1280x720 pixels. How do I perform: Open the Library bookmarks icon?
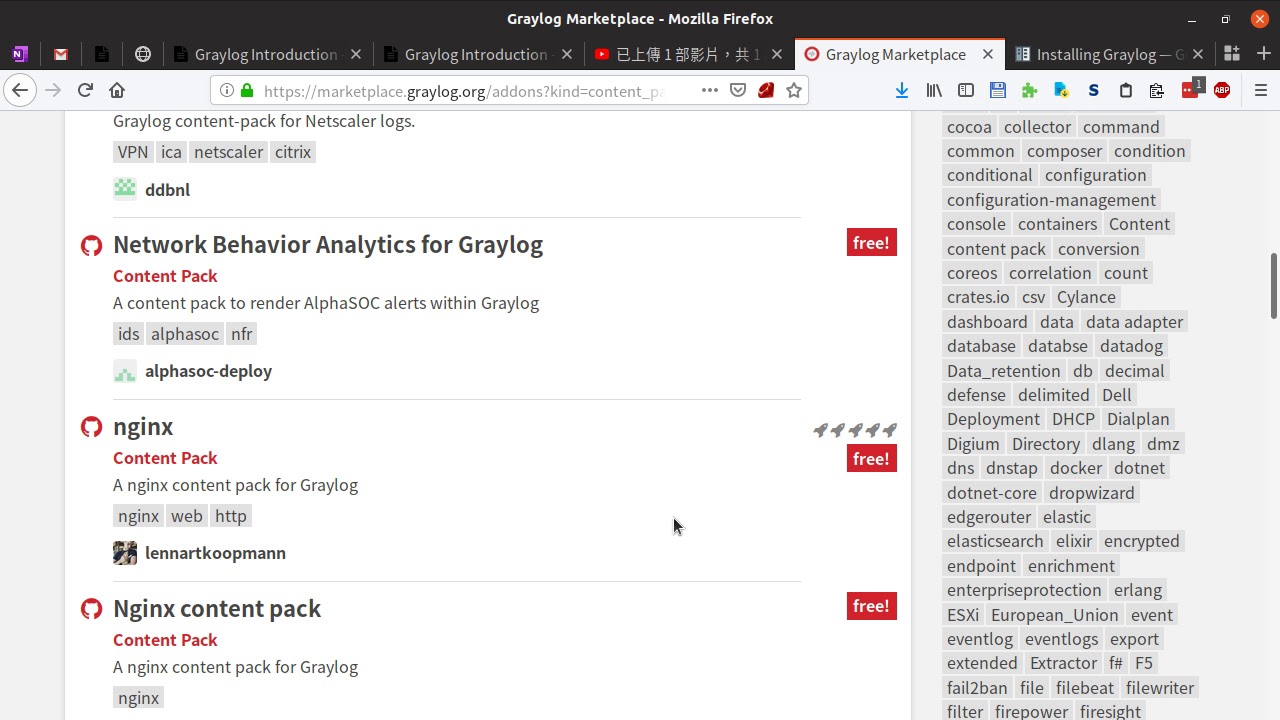click(934, 90)
